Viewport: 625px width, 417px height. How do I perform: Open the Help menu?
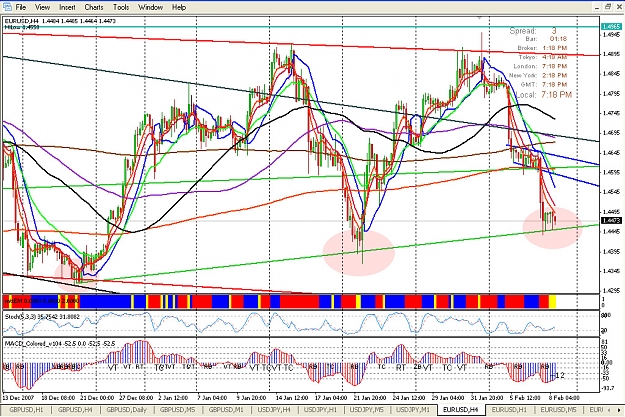[x=179, y=7]
